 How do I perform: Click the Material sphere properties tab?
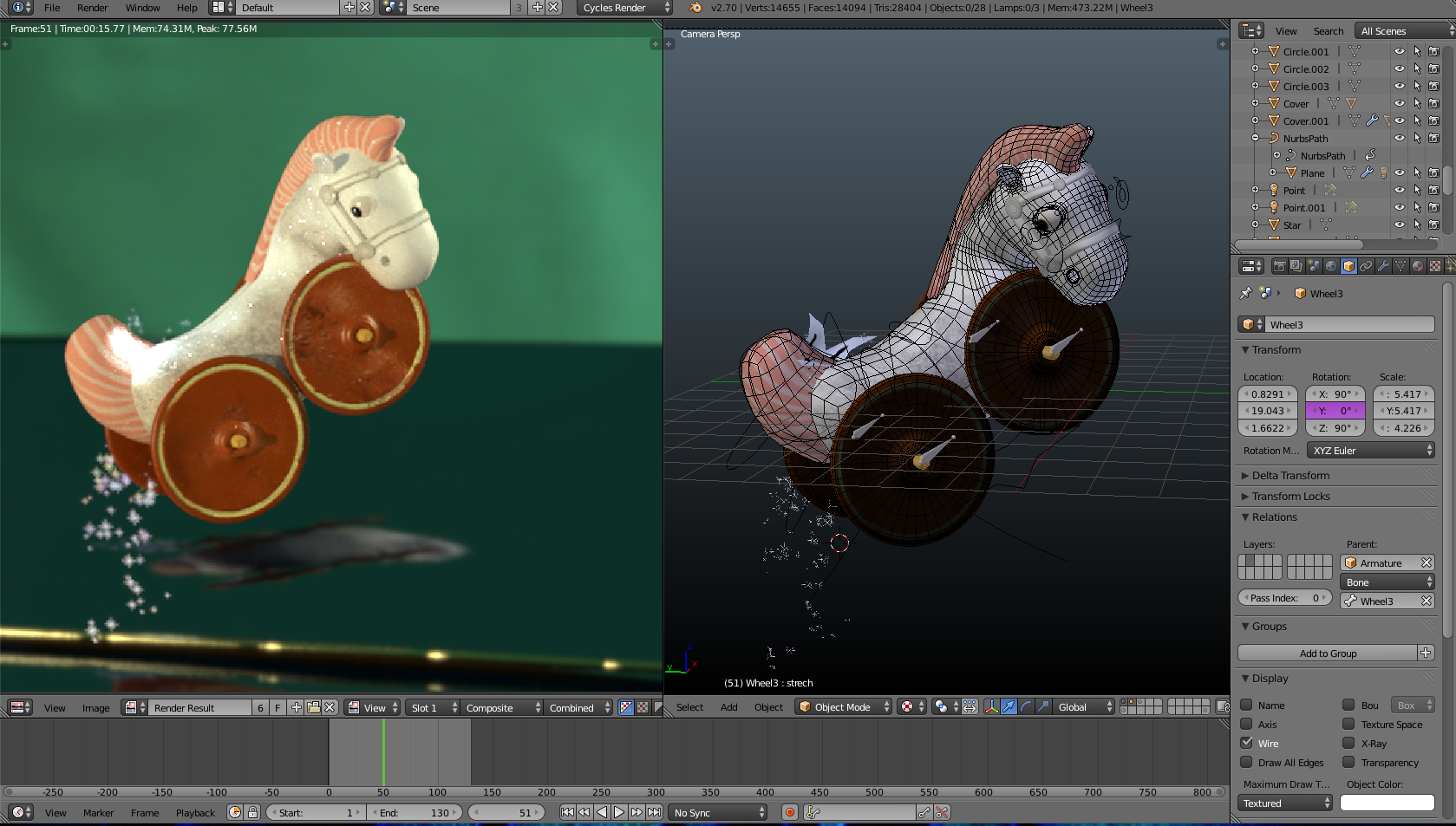tap(1418, 267)
